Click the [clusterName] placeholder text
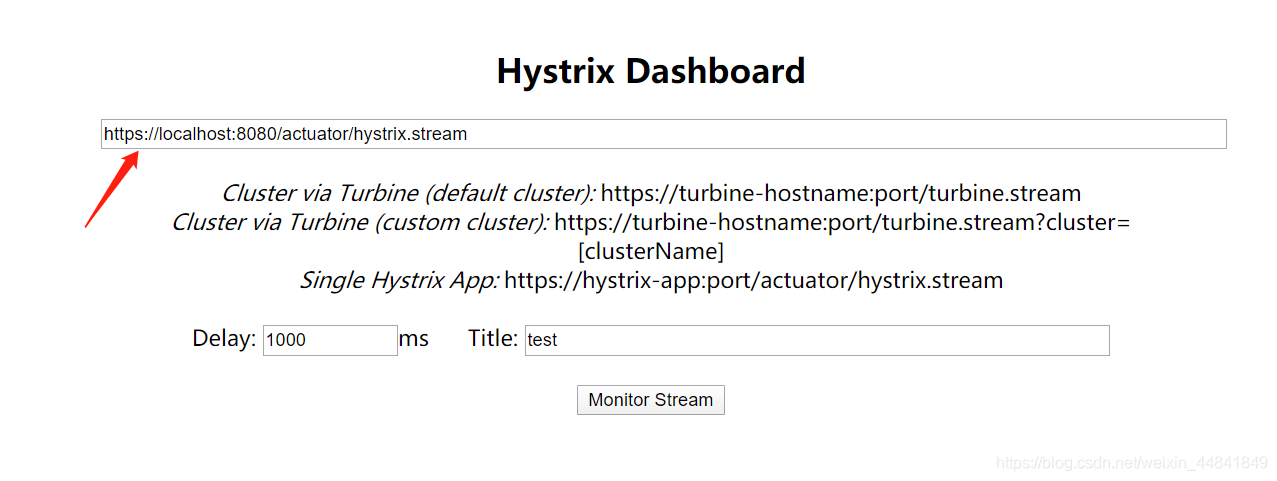This screenshot has height=481, width=1277. 651,251
